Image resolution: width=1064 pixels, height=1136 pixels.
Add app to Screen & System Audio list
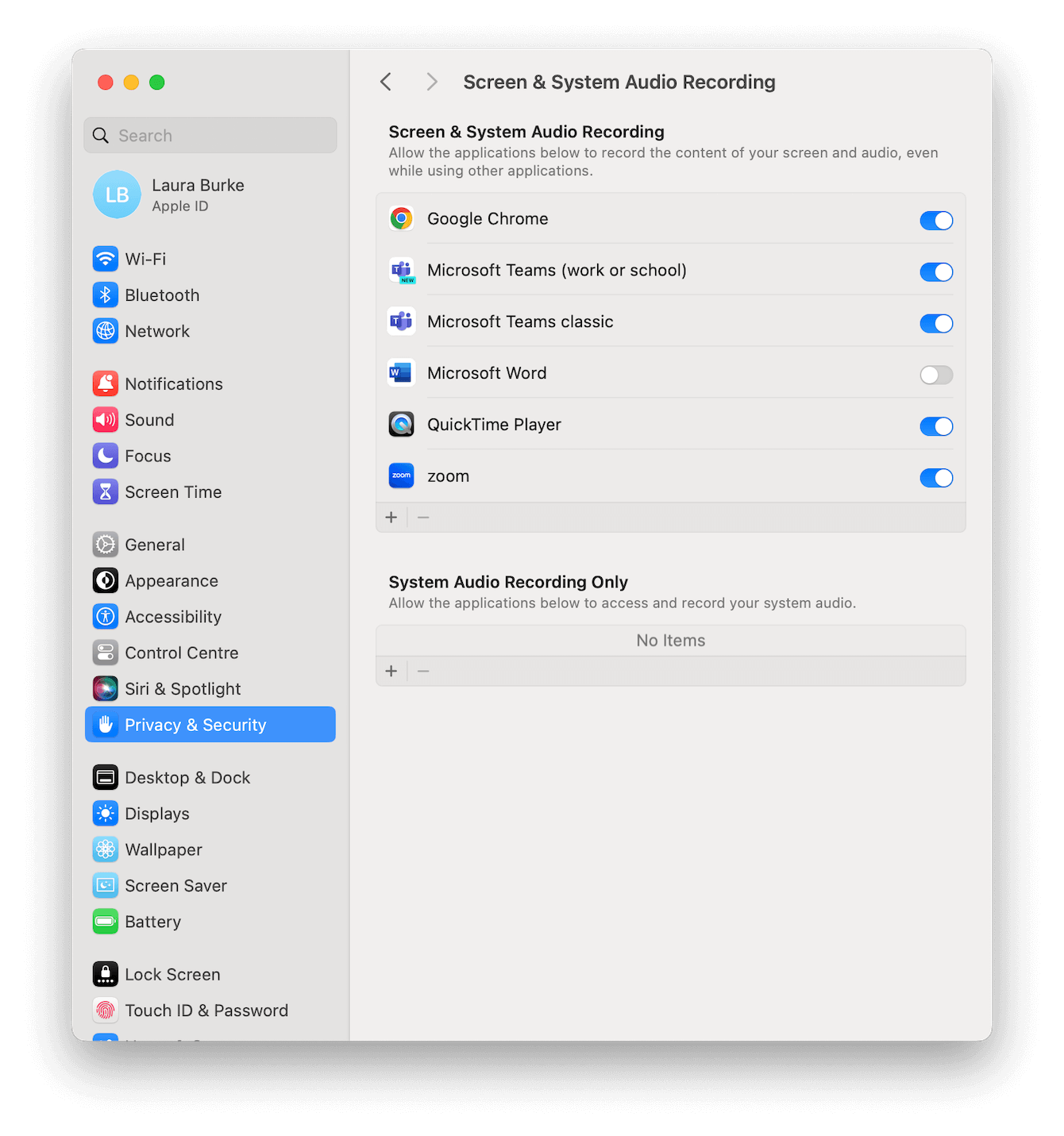(391, 518)
